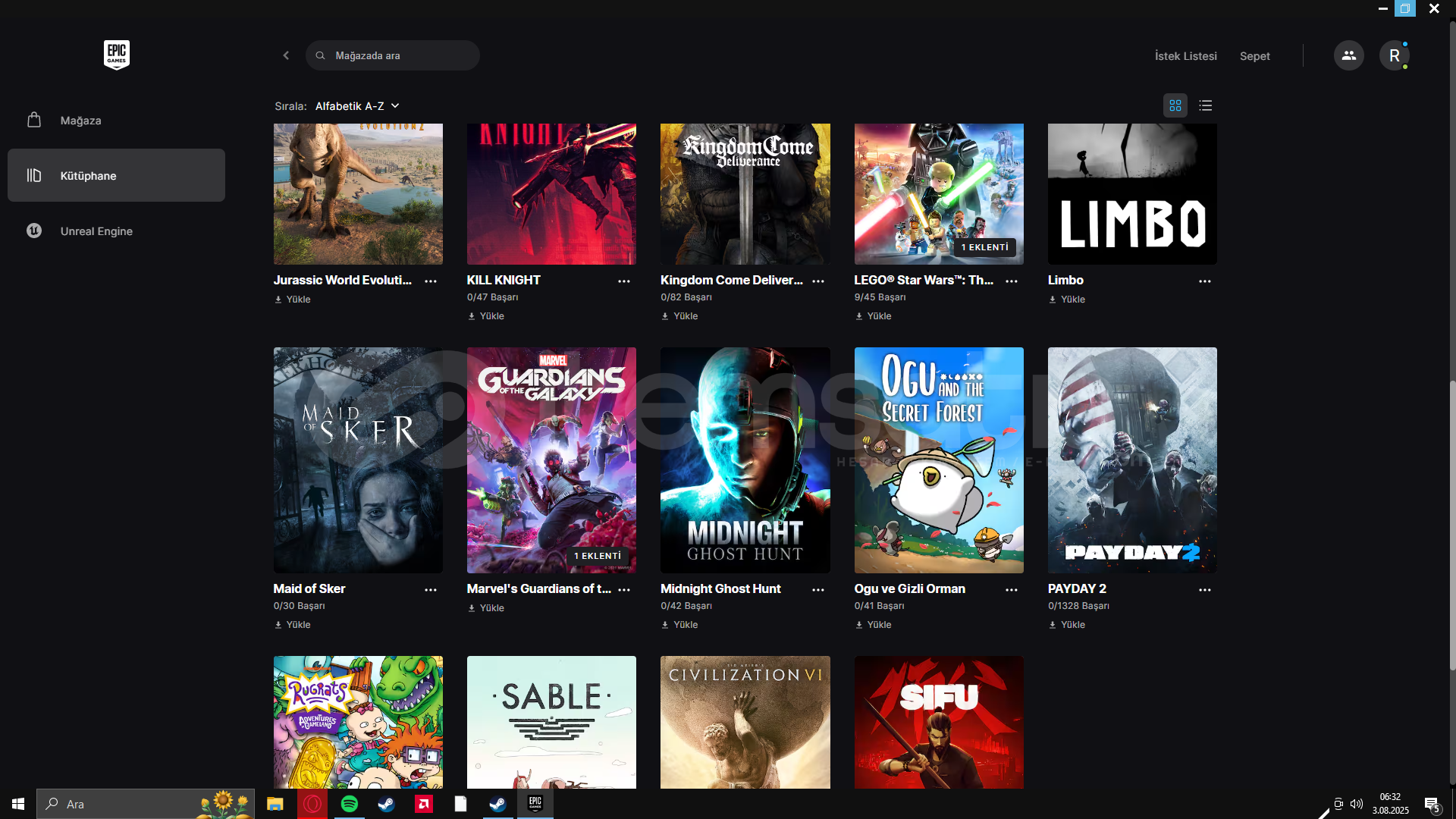Click the Ogu ve Gizli Orman title
Viewport: 1456px width, 819px height.
(x=909, y=588)
